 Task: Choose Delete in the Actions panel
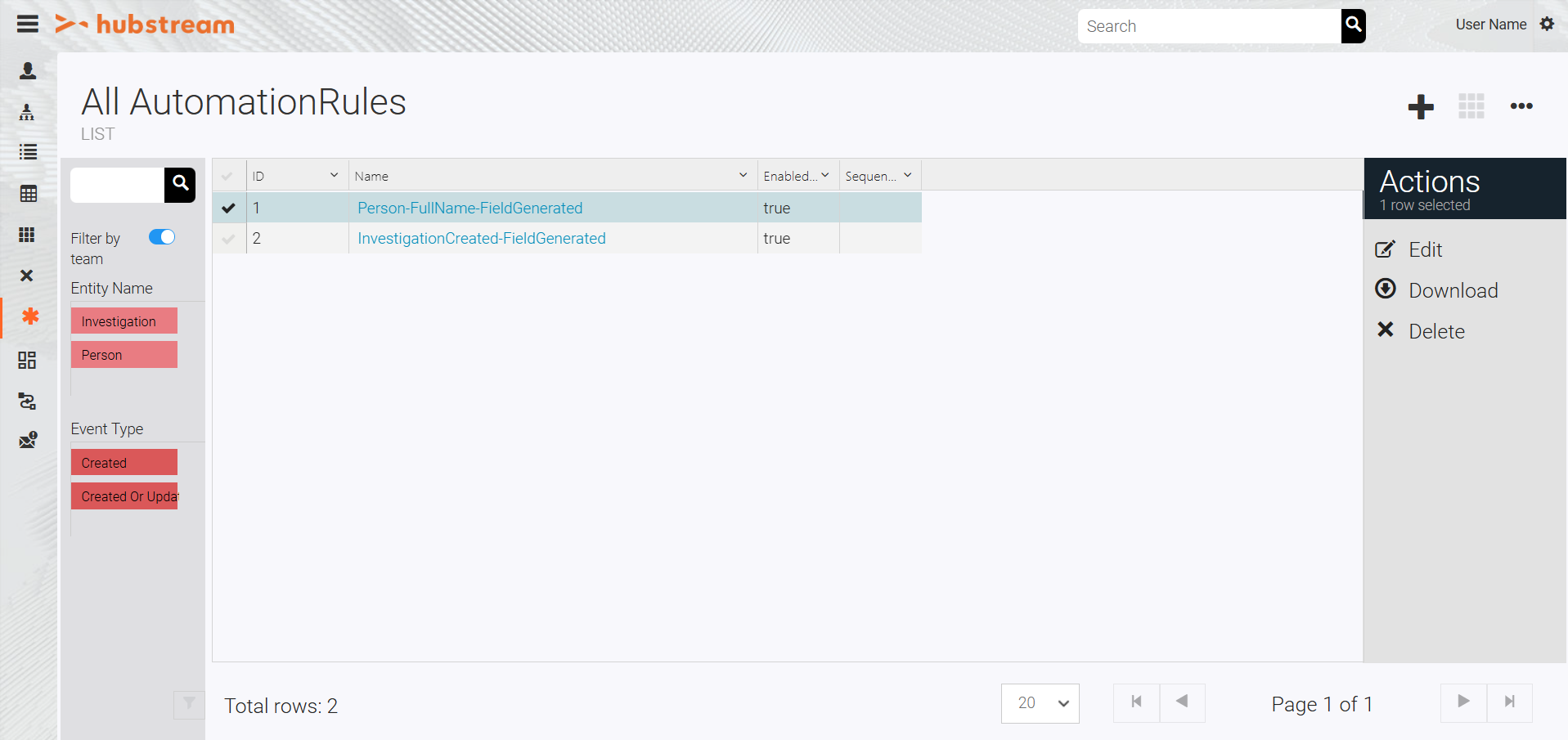tap(1435, 331)
